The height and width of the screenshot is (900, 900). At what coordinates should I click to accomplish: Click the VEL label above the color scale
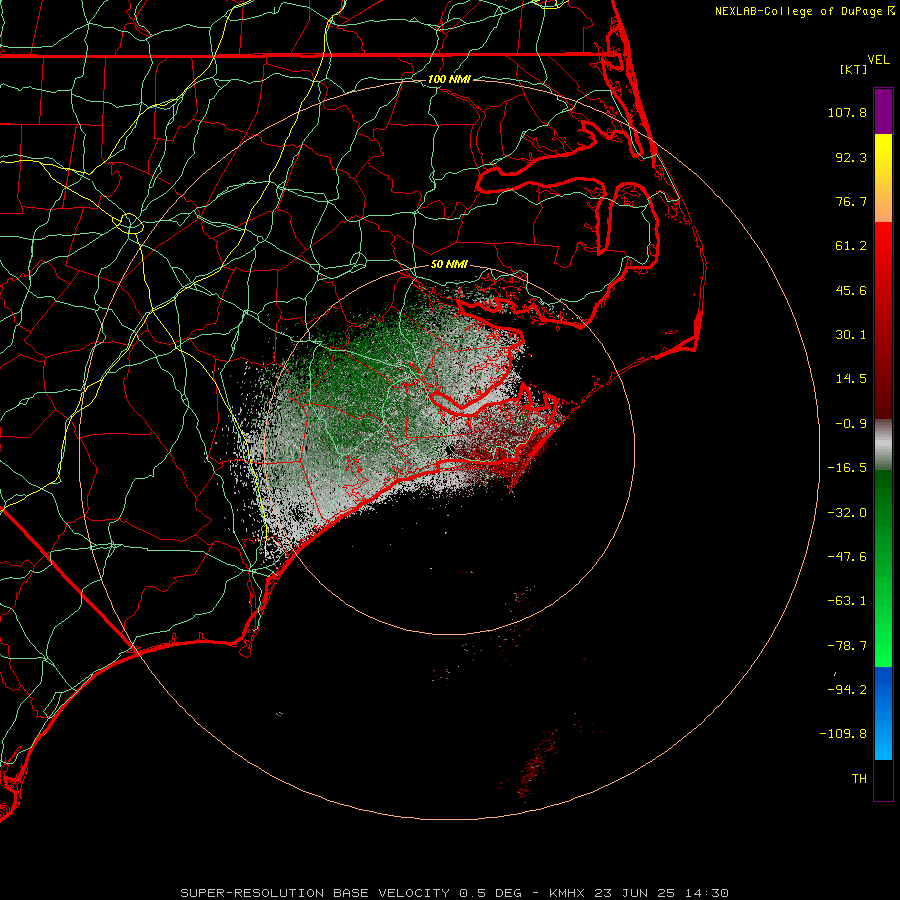[x=878, y=60]
